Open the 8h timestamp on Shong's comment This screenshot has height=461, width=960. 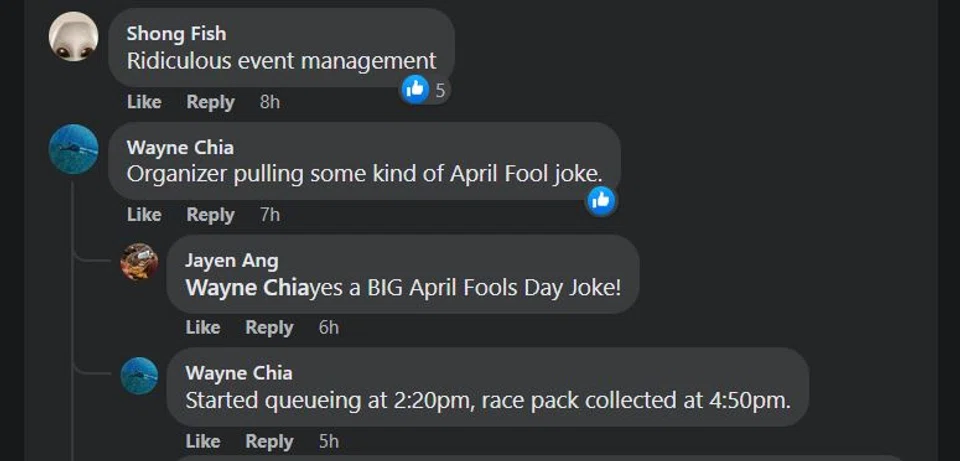pos(270,102)
